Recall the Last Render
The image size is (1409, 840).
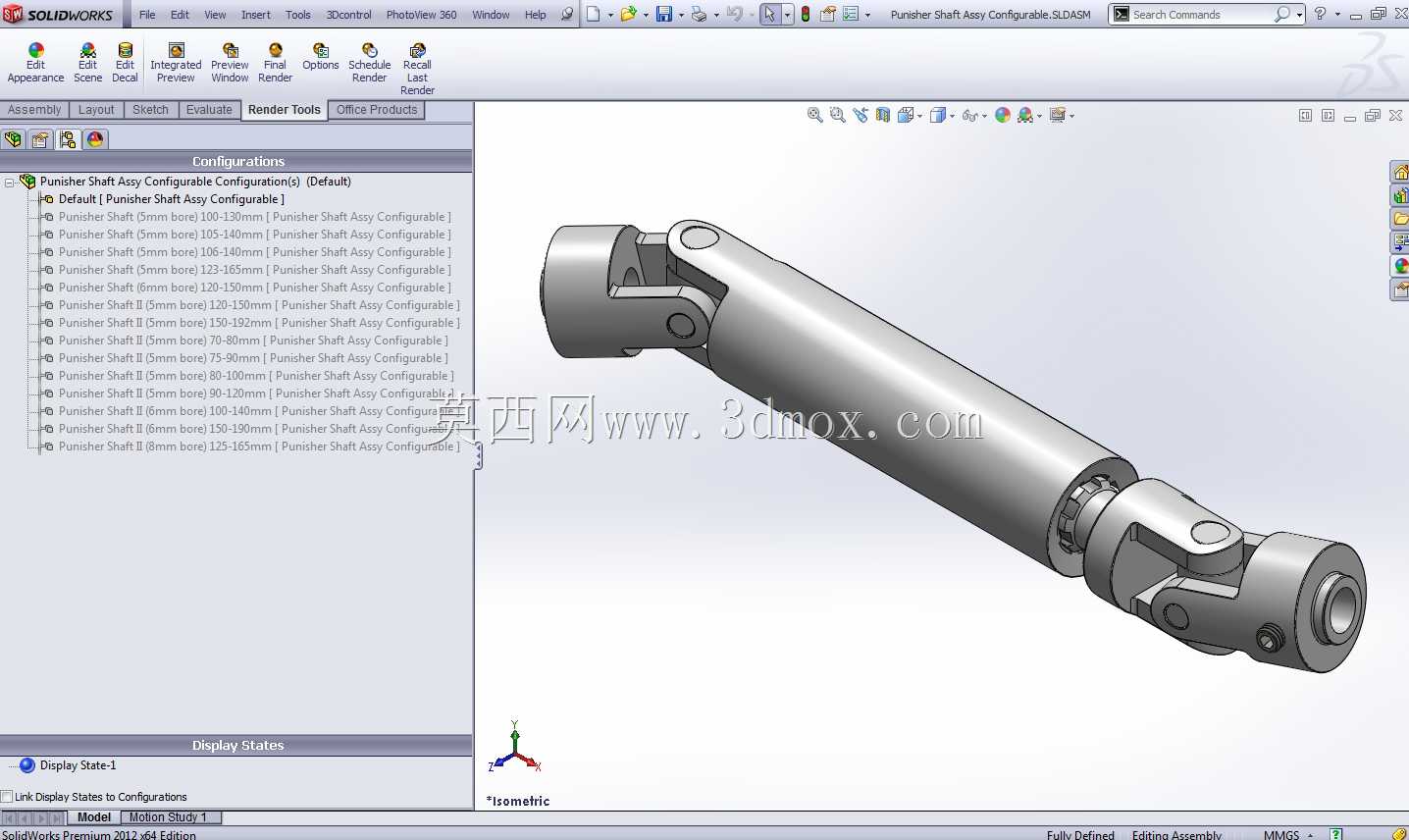pyautogui.click(x=417, y=69)
